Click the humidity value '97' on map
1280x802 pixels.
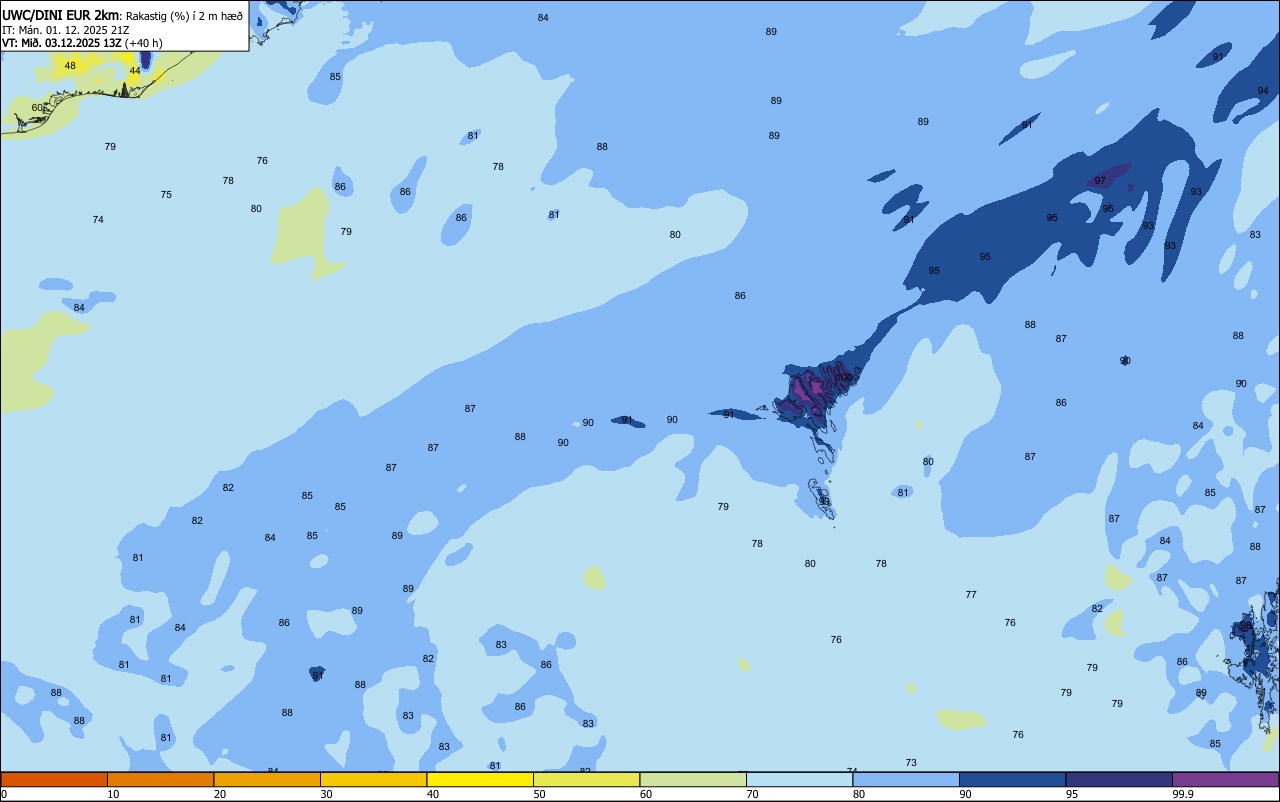1100,181
